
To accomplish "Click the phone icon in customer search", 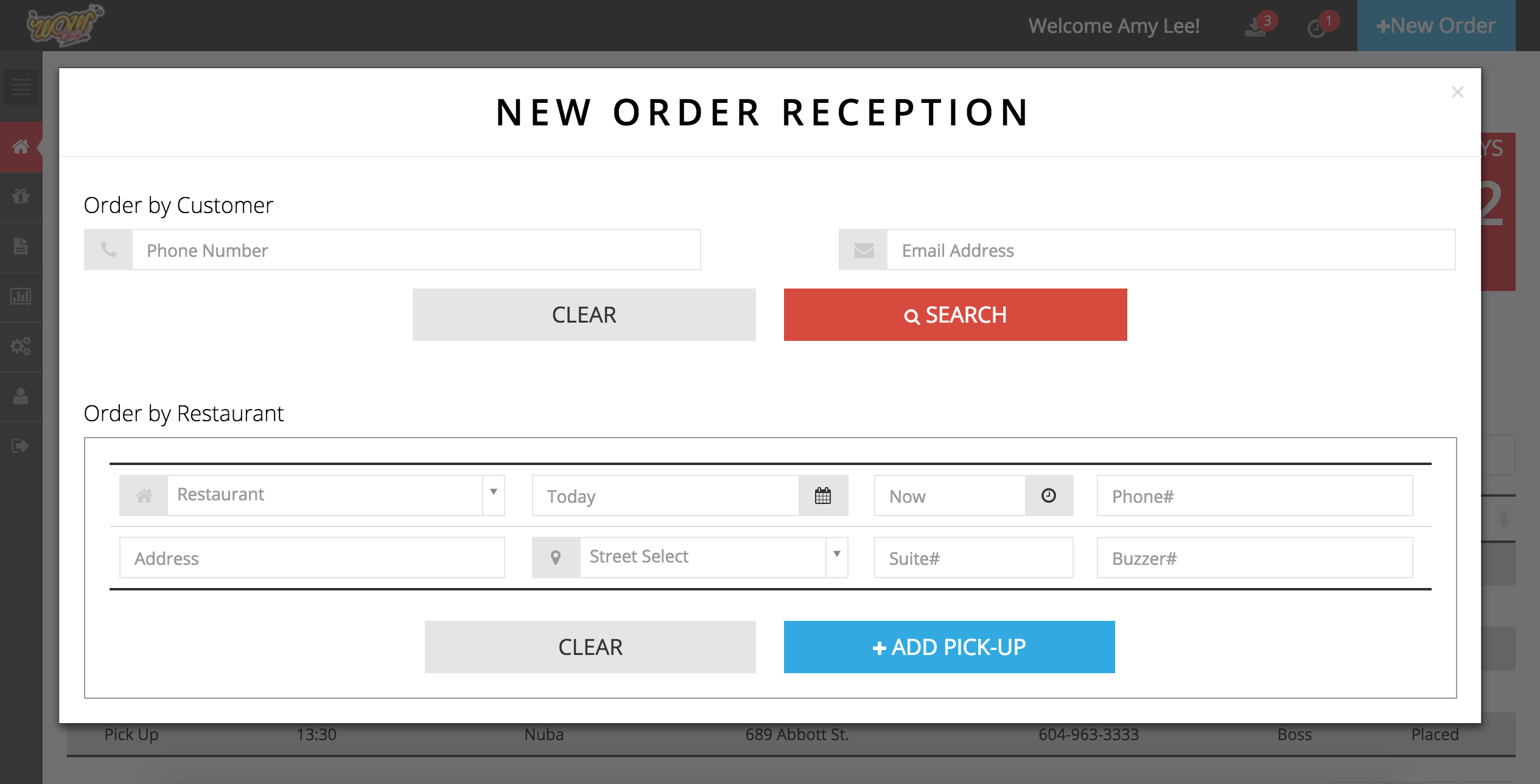I will tap(109, 249).
